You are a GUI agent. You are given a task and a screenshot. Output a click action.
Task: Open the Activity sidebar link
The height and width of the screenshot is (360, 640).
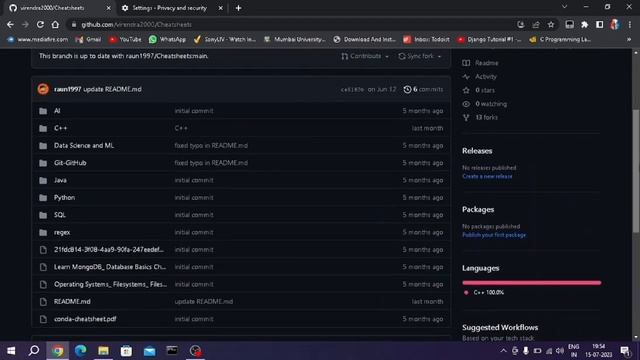[x=480, y=77]
